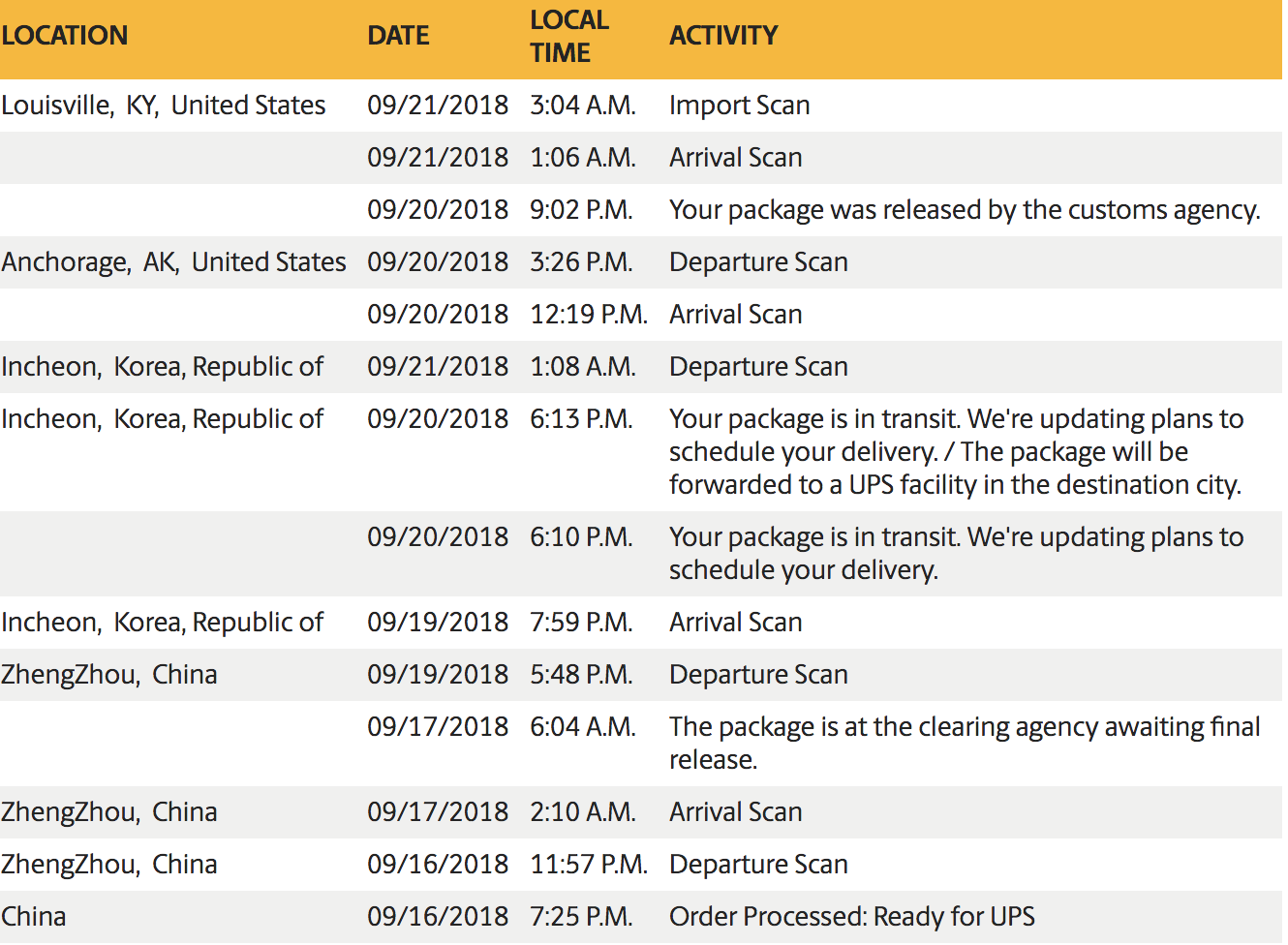Select the ZhengZhou 2:10 A.M. Arrival Scan
This screenshot has width=1288, height=945.
coord(641,812)
